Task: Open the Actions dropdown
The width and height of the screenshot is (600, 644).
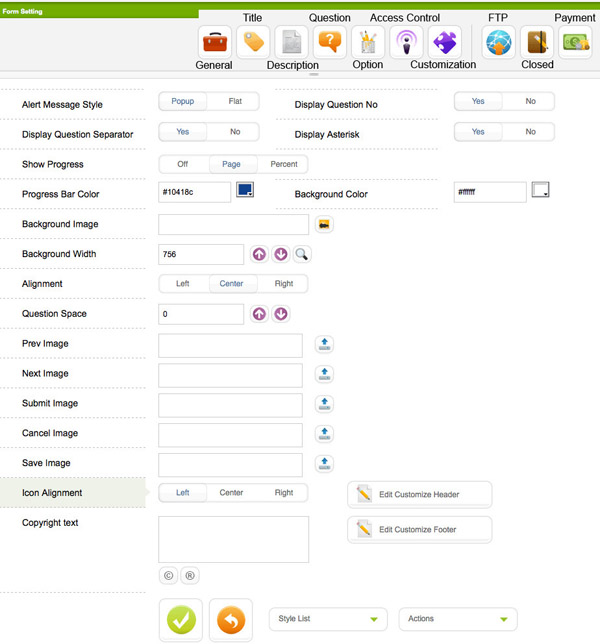Action: tap(458, 619)
